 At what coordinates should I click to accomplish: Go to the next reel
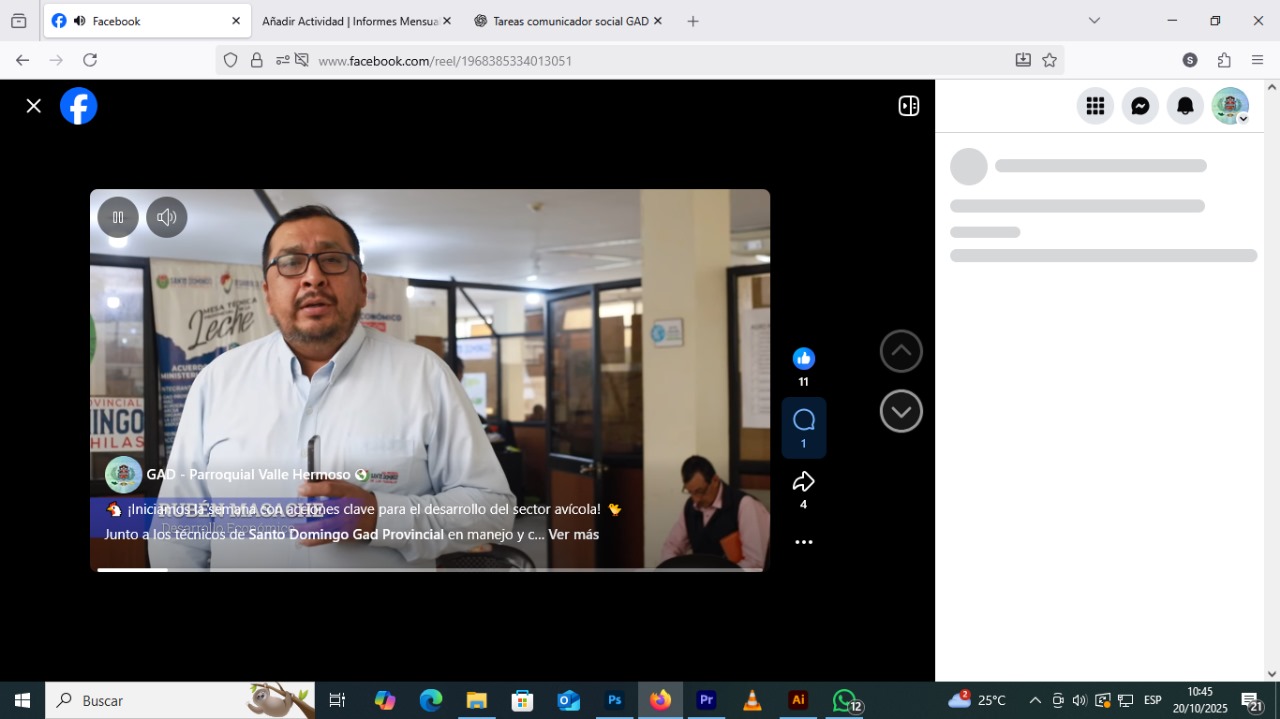tap(901, 411)
